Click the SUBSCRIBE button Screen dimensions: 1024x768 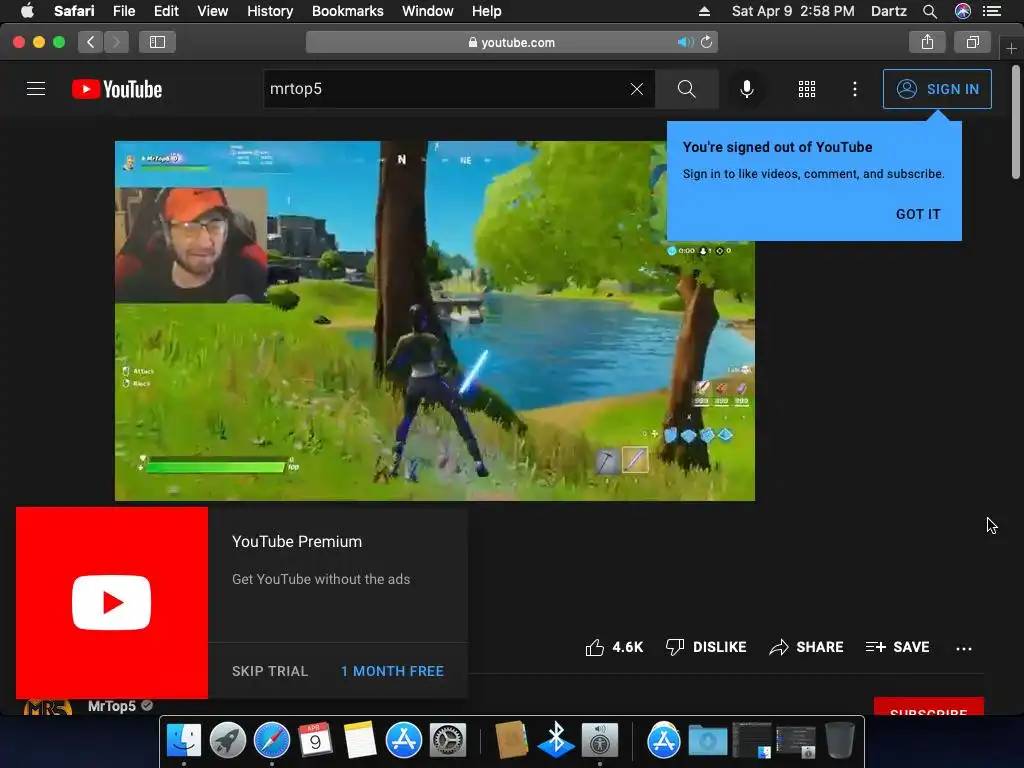(x=929, y=707)
